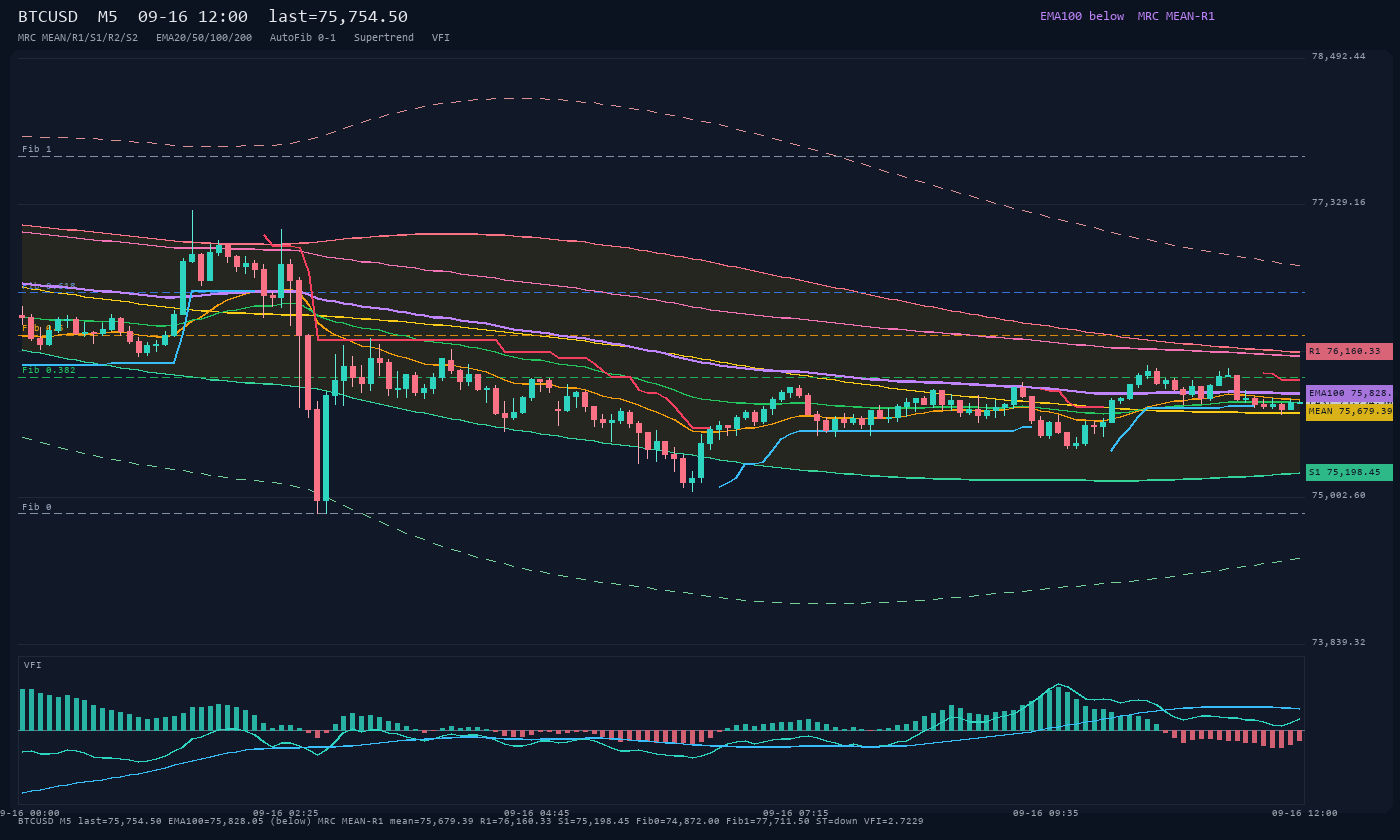Click last=75,754.50 in the large title
This screenshot has width=1400, height=840.
[x=338, y=16]
